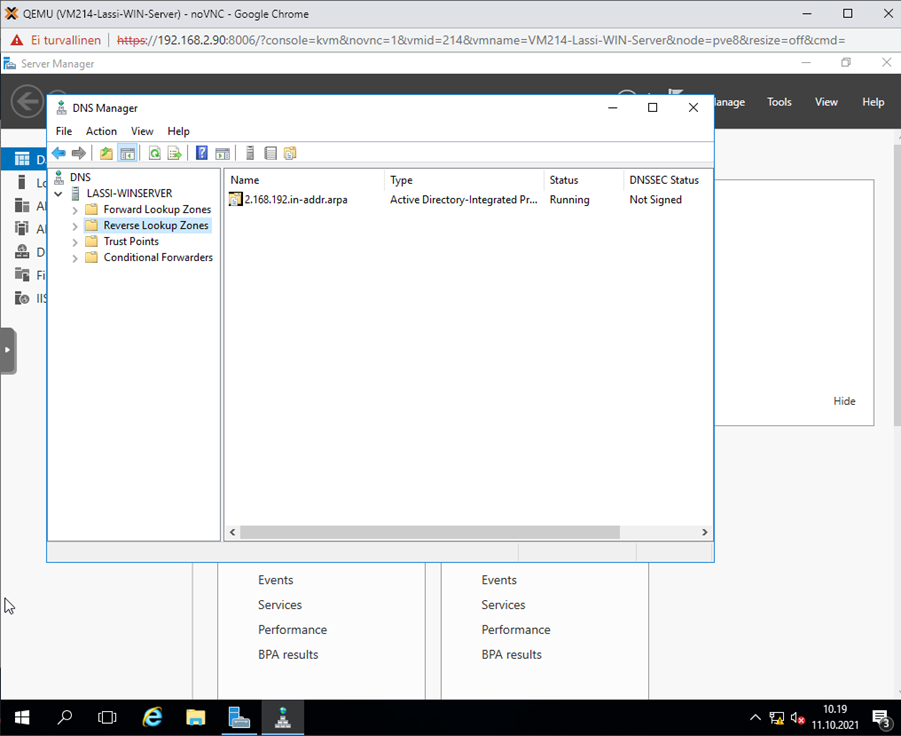
Task: Click the right arrow of the horizontal scrollbar
Action: (x=704, y=532)
